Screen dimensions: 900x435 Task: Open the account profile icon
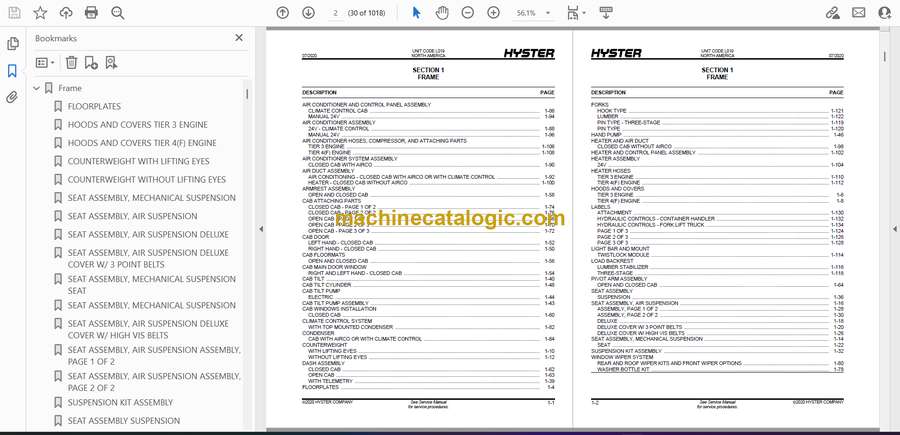(885, 13)
